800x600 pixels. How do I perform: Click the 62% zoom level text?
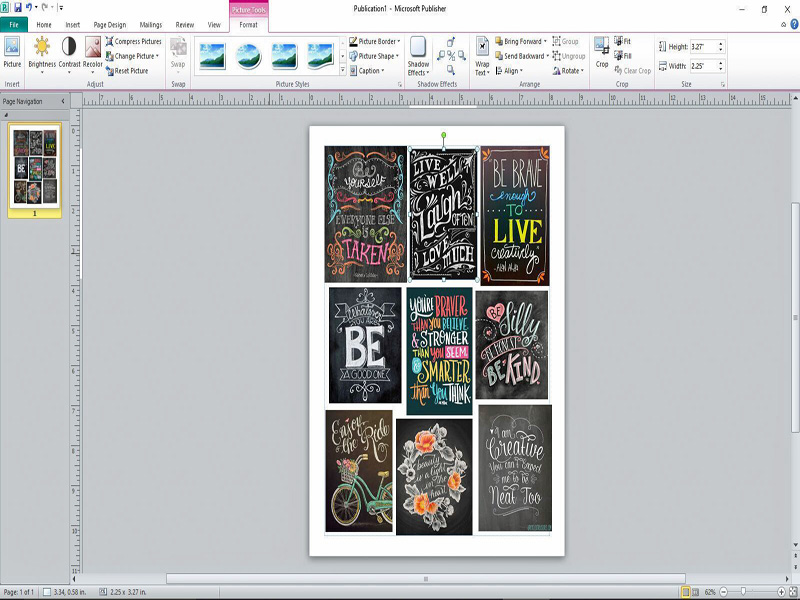pos(710,592)
